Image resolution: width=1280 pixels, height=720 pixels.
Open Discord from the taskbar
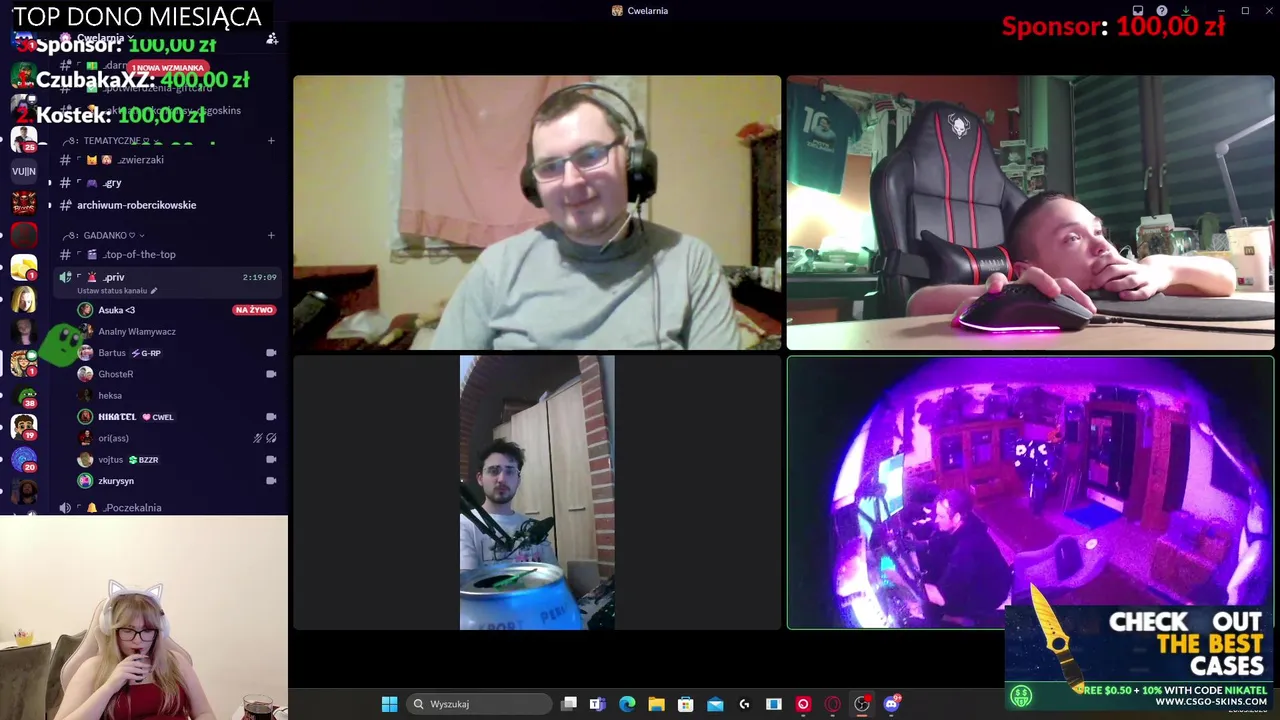pyautogui.click(x=891, y=704)
